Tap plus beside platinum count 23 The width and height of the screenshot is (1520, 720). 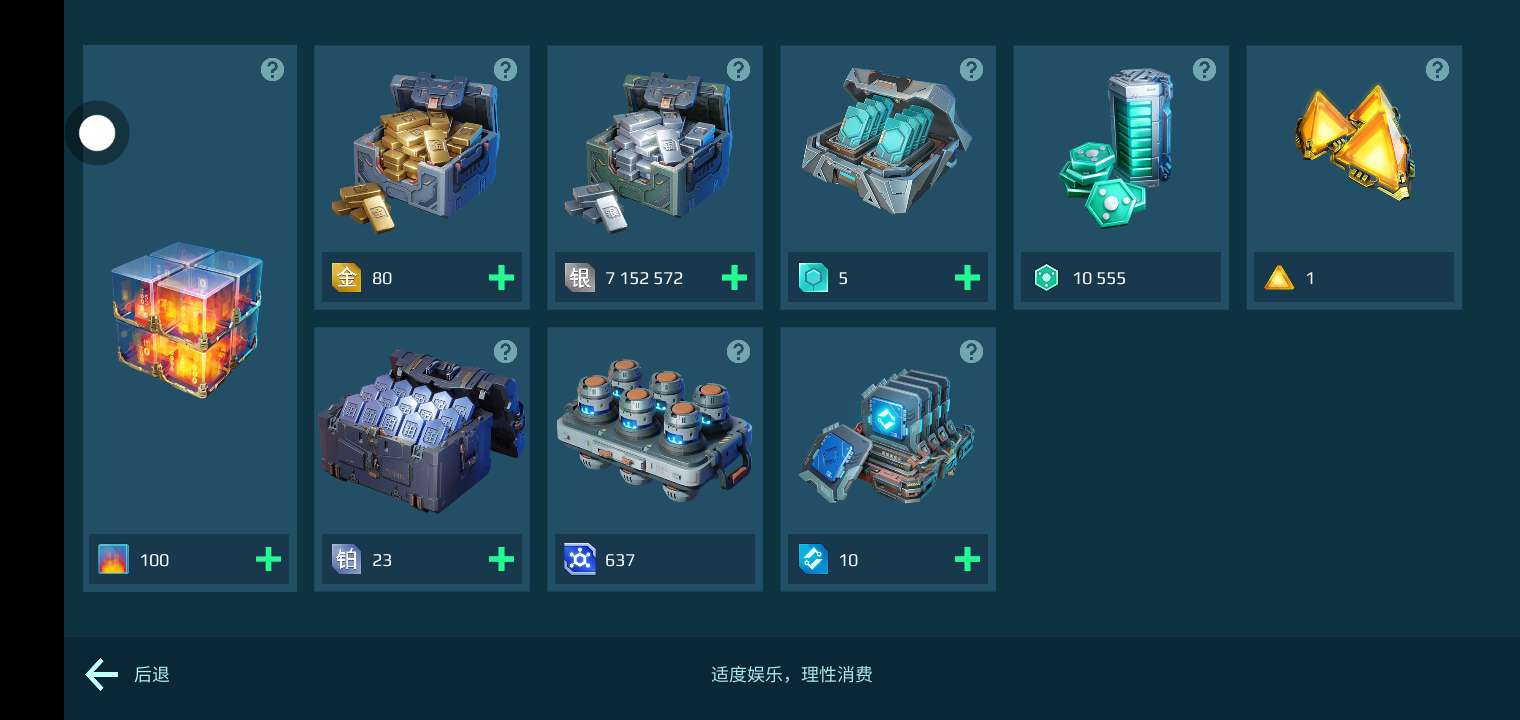[501, 560]
